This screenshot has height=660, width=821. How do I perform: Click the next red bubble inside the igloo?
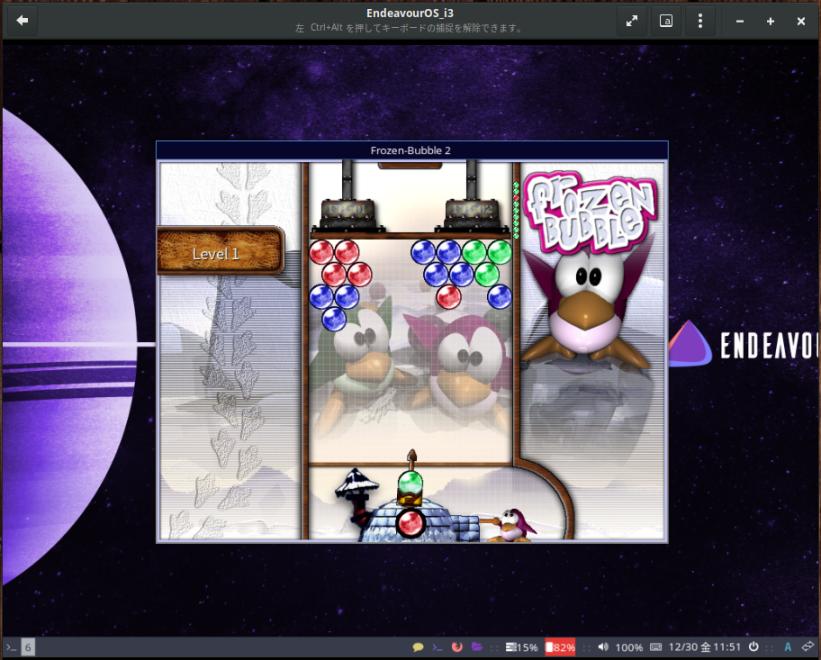410,522
